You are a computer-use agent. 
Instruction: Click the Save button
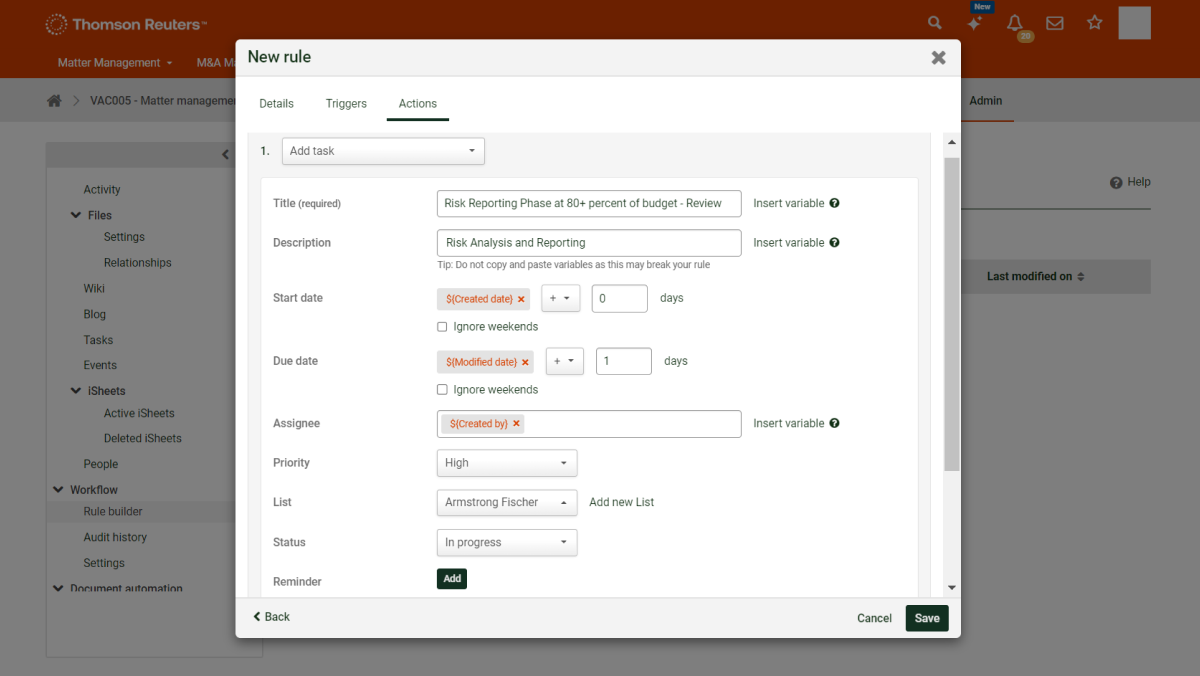pos(926,618)
